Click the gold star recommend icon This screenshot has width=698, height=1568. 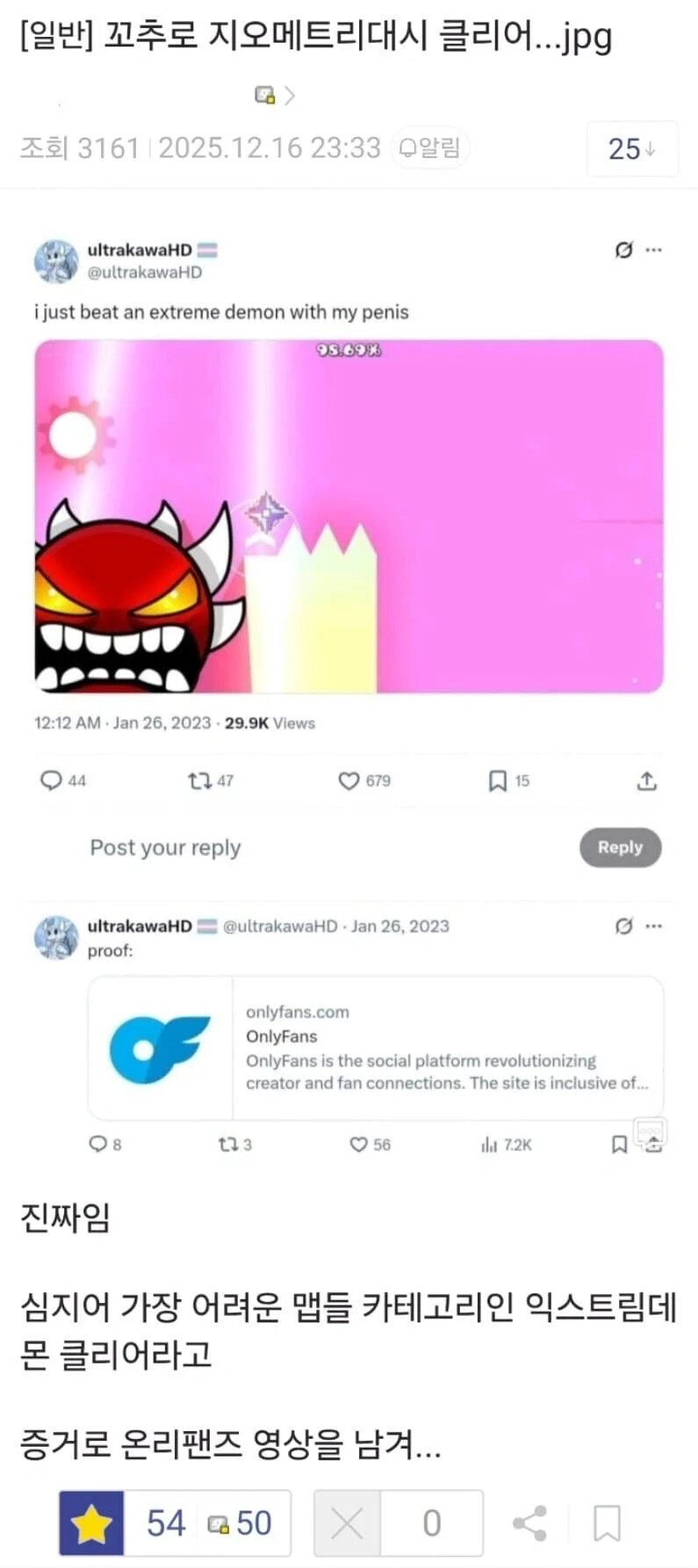[91, 1523]
